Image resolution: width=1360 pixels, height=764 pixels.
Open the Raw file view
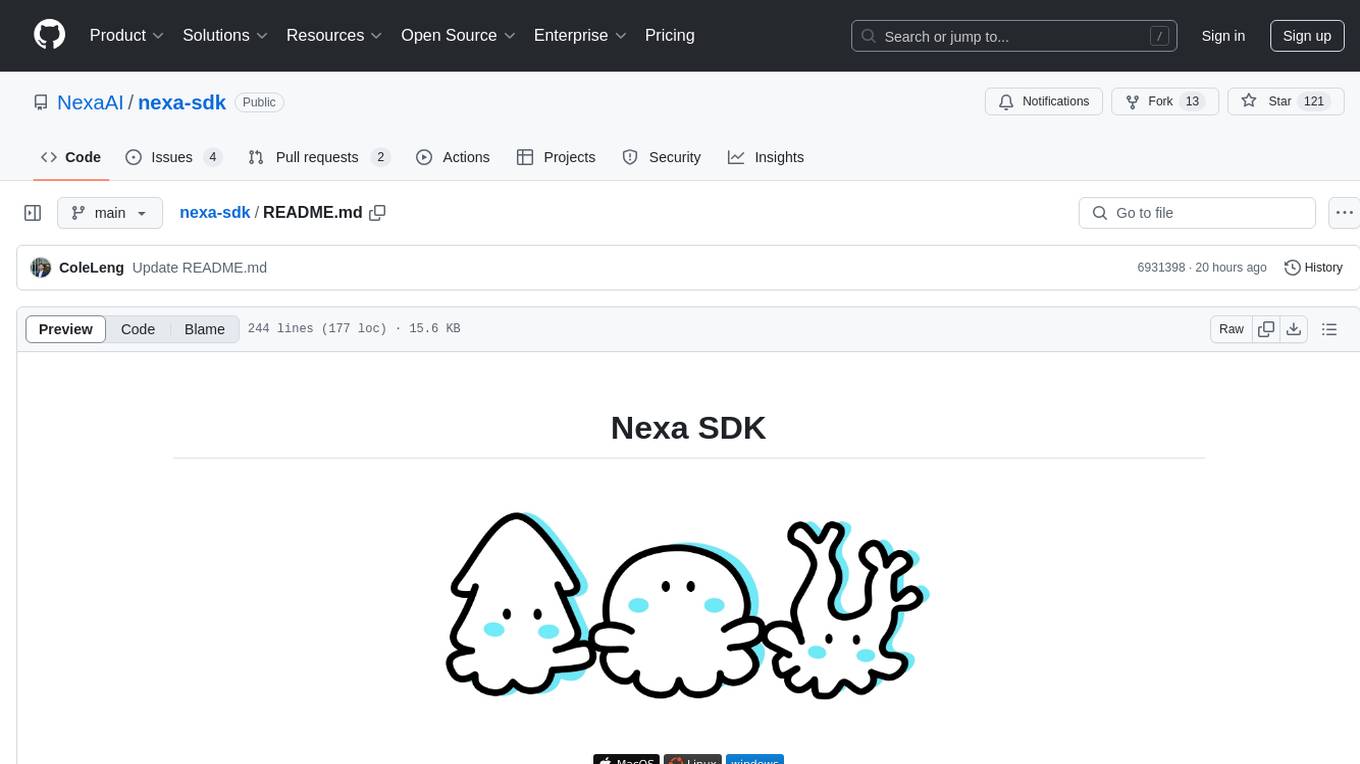pyautogui.click(x=1231, y=329)
